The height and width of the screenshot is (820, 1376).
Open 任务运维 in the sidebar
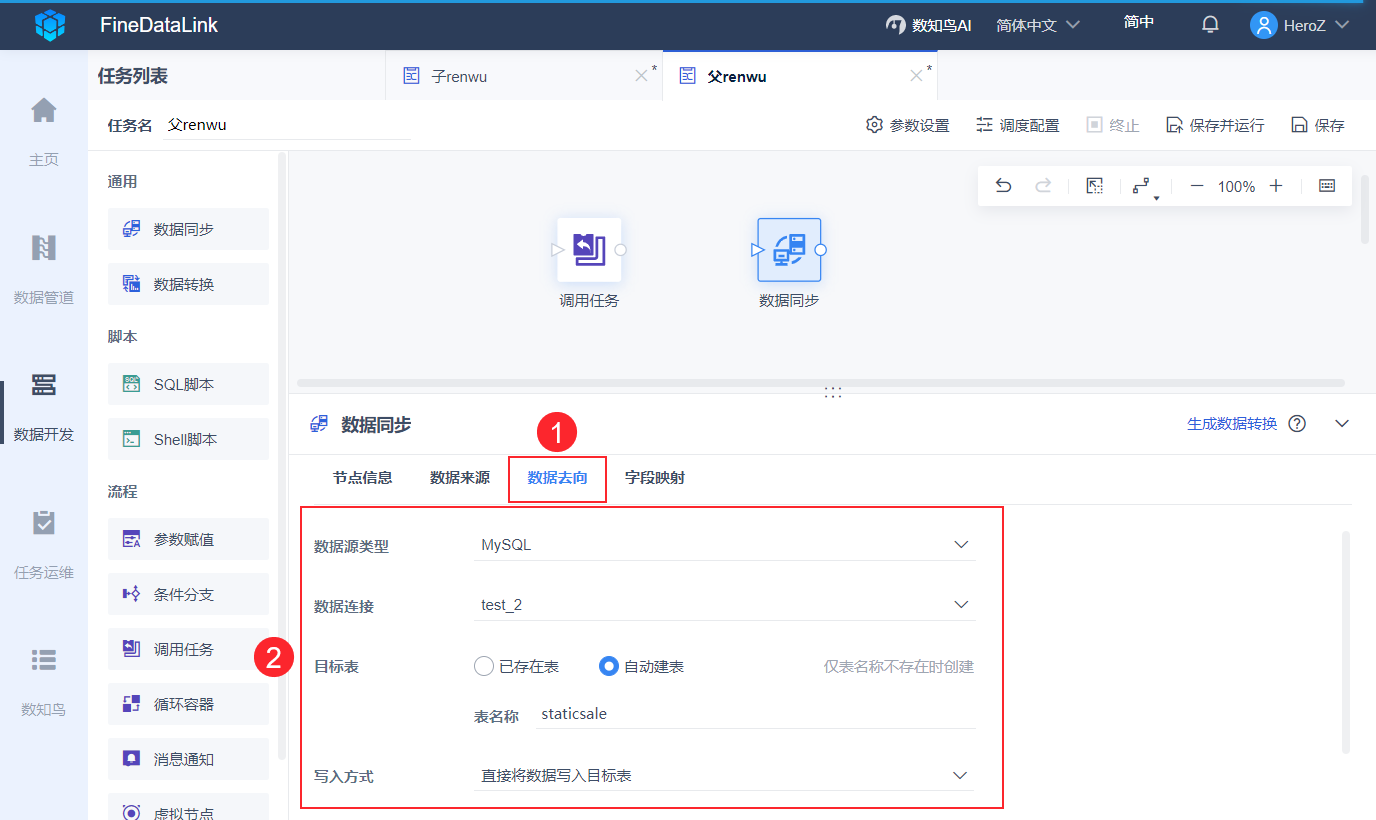coord(44,543)
